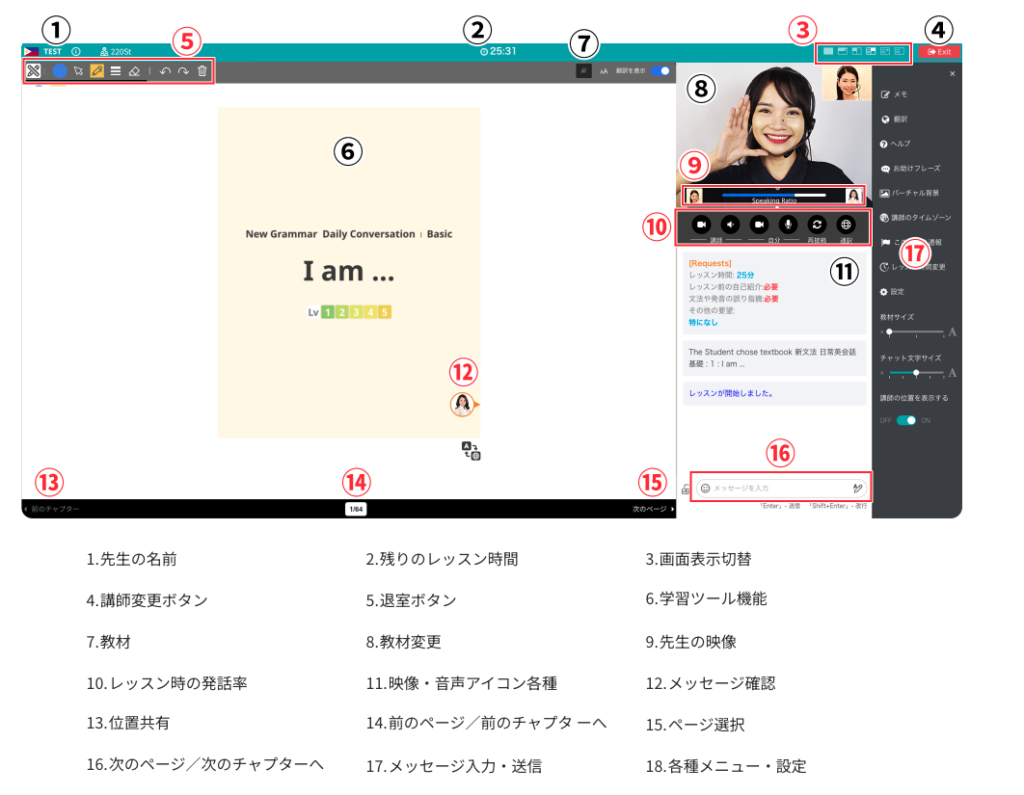Go to 前のチャプター

(52, 509)
